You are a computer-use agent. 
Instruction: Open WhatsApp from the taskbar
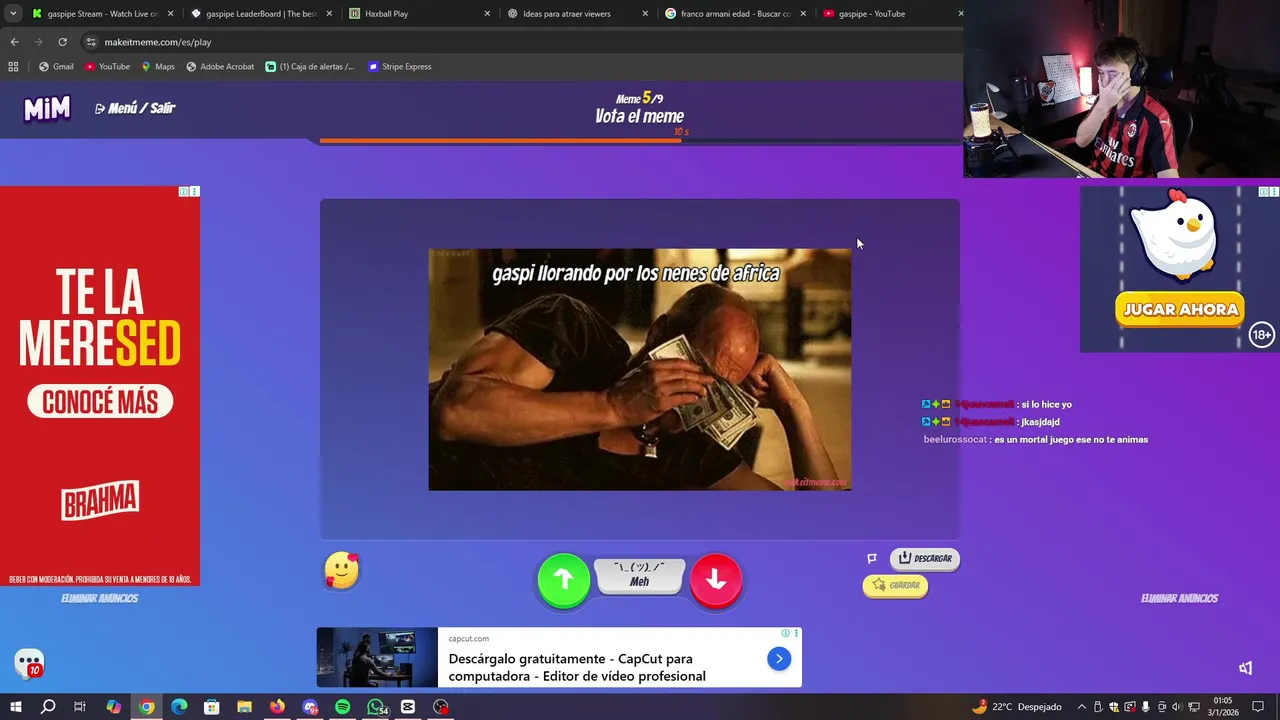click(x=376, y=707)
